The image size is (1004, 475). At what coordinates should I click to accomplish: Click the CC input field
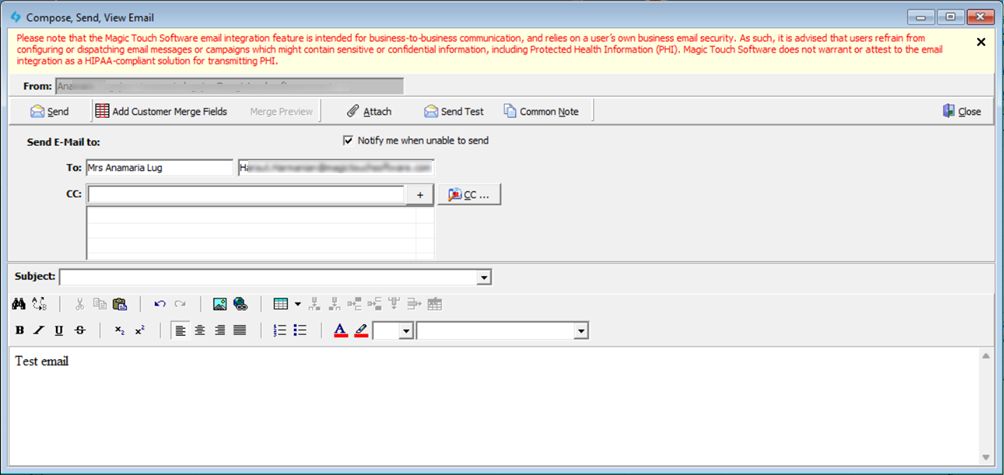[247, 195]
